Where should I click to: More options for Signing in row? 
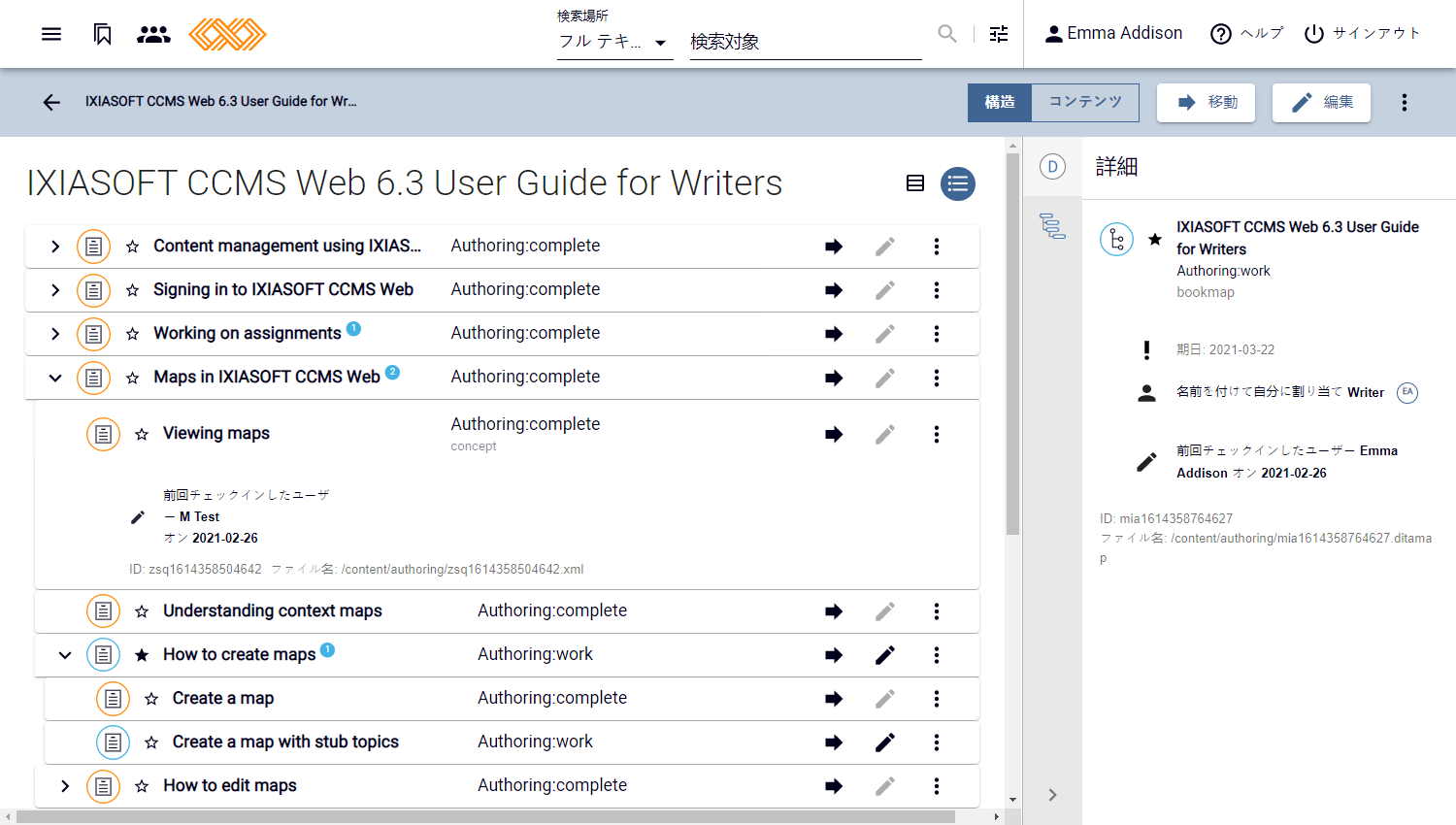937,290
